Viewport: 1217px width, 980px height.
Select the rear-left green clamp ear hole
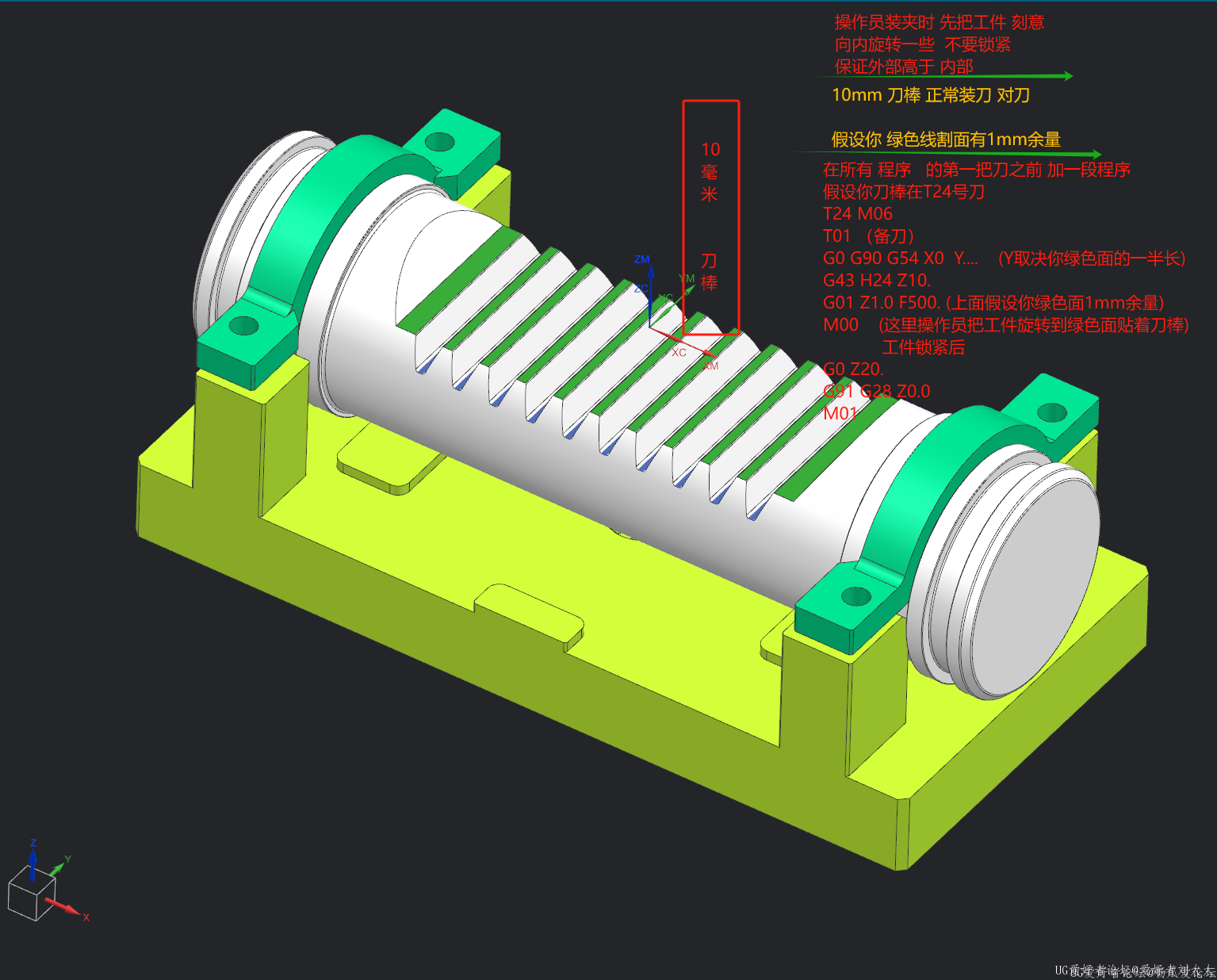pos(439,143)
